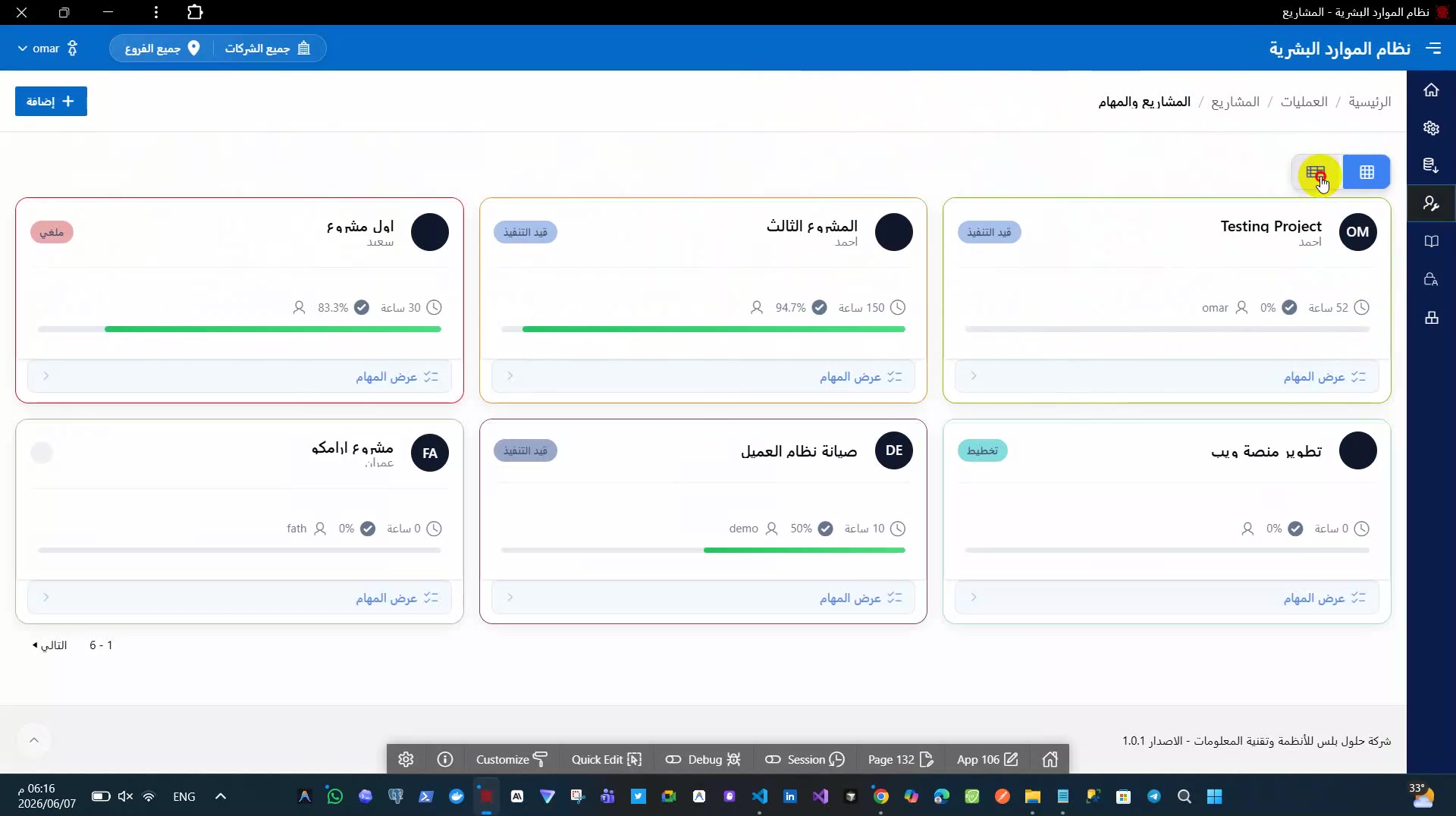This screenshot has width=1456, height=816.
Task: Open Session menu in developer toolbar
Action: [x=805, y=759]
